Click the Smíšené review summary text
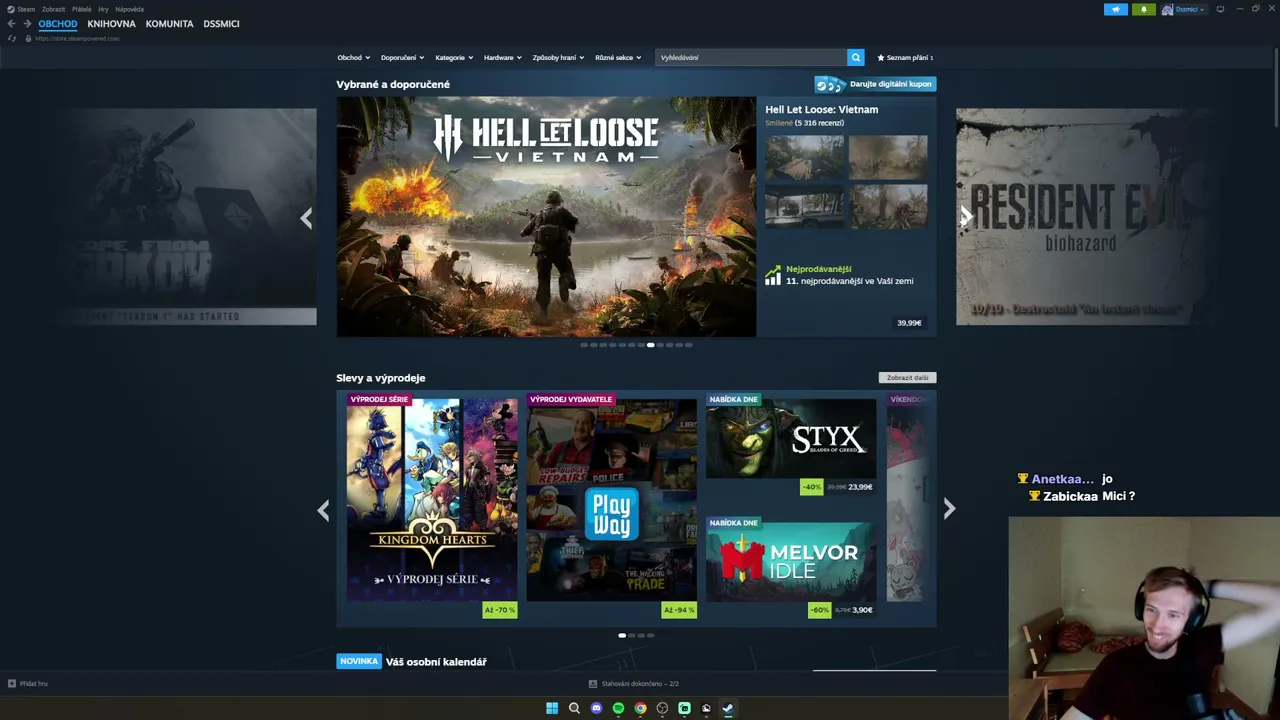The image size is (1280, 720). [778, 123]
